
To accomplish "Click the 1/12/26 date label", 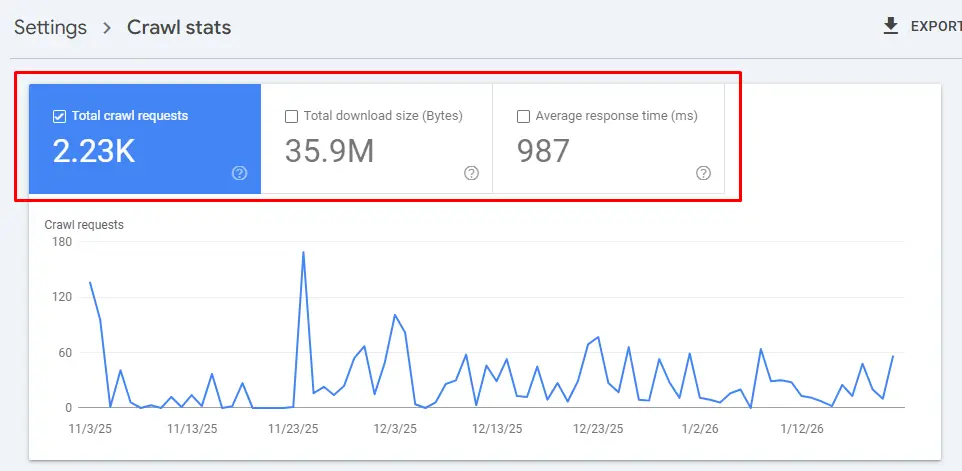I will (802, 429).
